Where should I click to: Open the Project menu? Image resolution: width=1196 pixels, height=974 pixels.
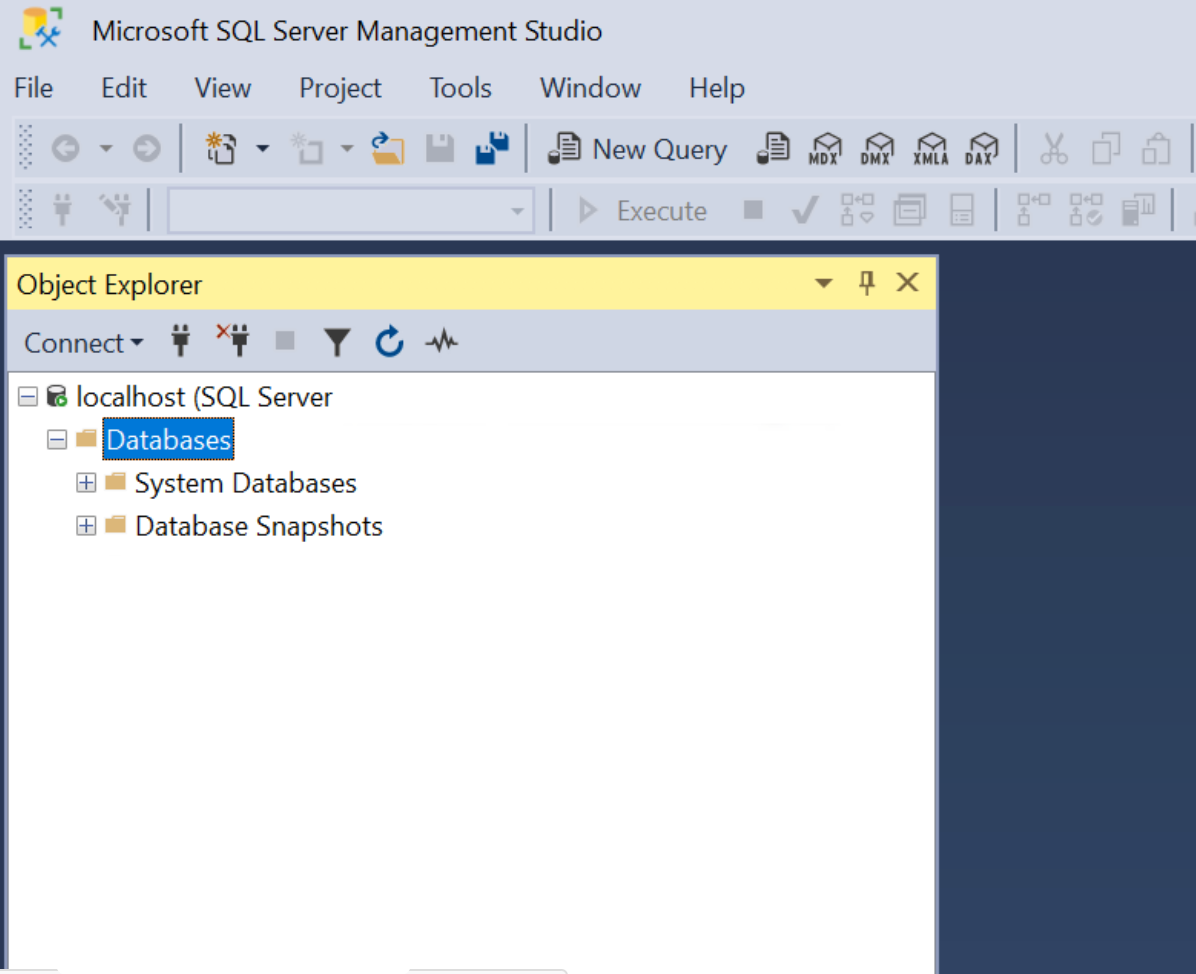(340, 88)
